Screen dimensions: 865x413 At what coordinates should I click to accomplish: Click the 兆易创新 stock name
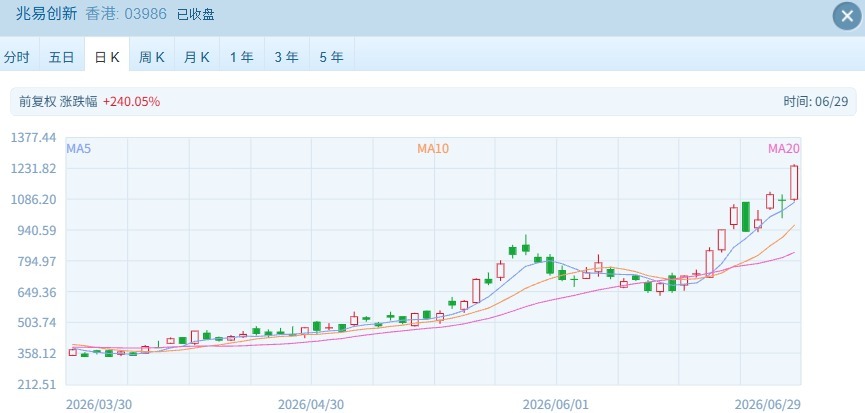click(46, 13)
